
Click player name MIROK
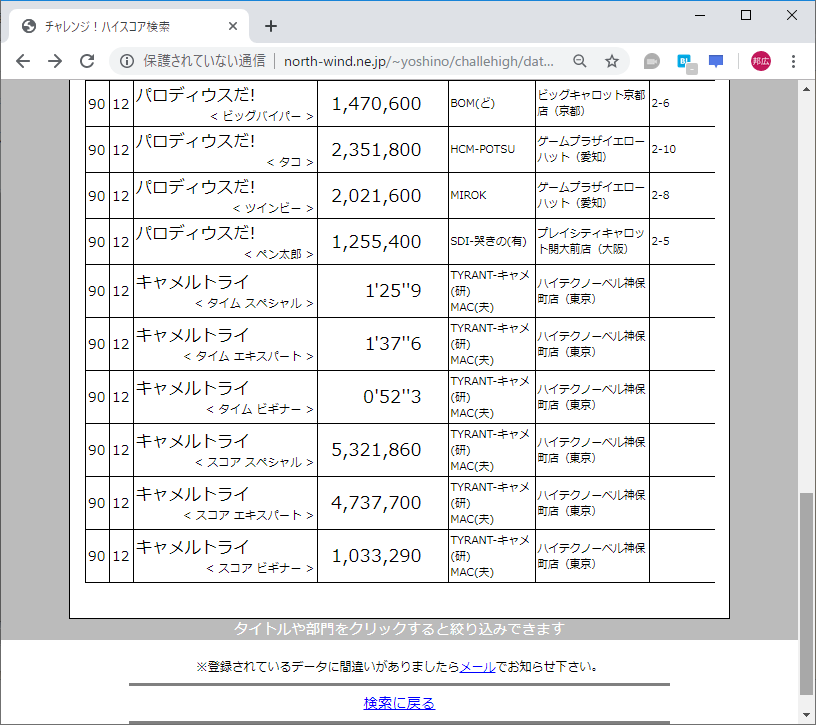coord(468,195)
